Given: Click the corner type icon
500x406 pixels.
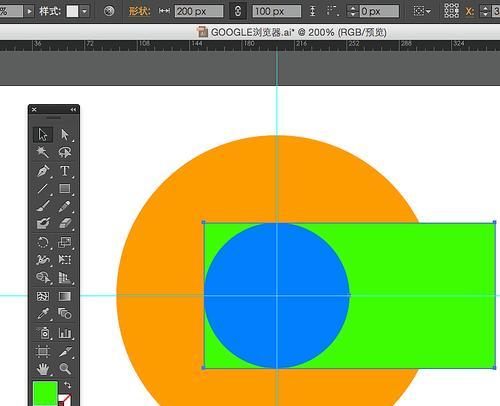Looking at the screenshot, I should (332, 11).
